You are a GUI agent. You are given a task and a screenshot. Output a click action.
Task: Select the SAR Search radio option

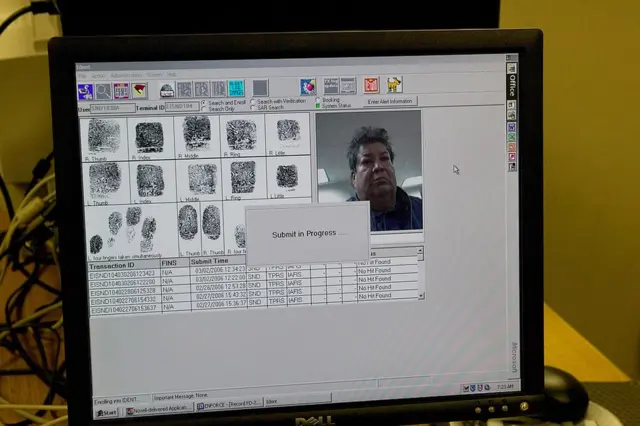[x=252, y=106]
